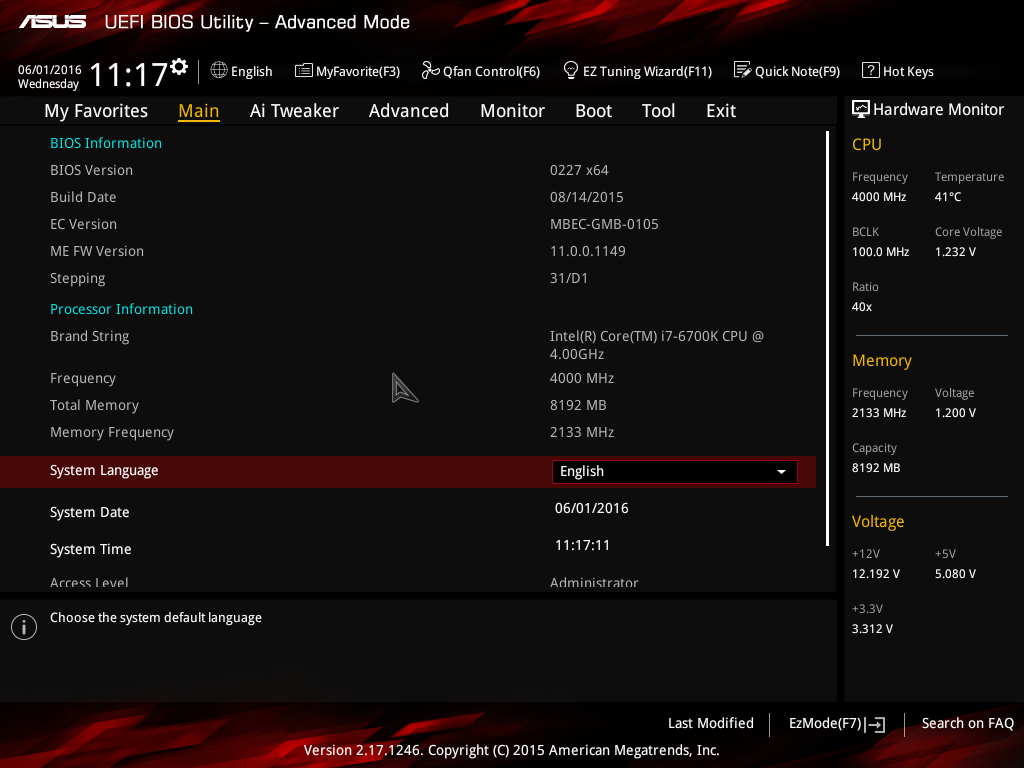Open the Boot tab
This screenshot has height=768, width=1024.
coord(593,111)
